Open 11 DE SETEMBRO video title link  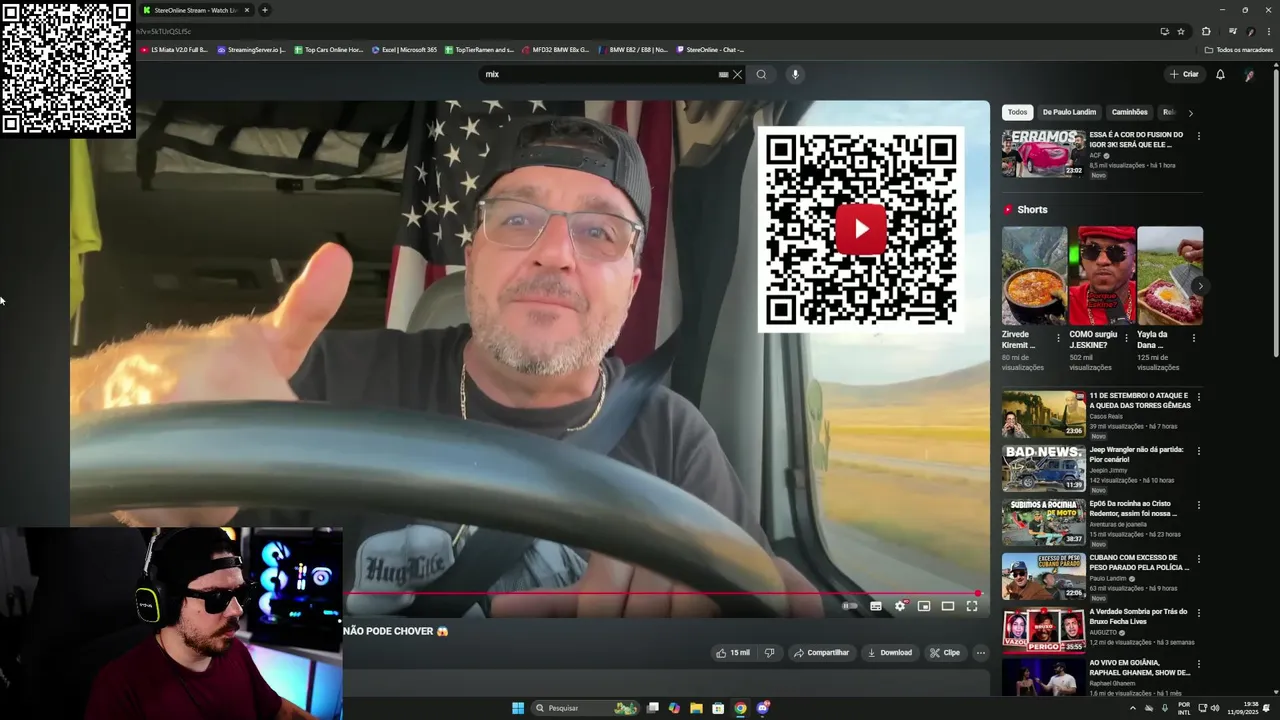point(1140,400)
